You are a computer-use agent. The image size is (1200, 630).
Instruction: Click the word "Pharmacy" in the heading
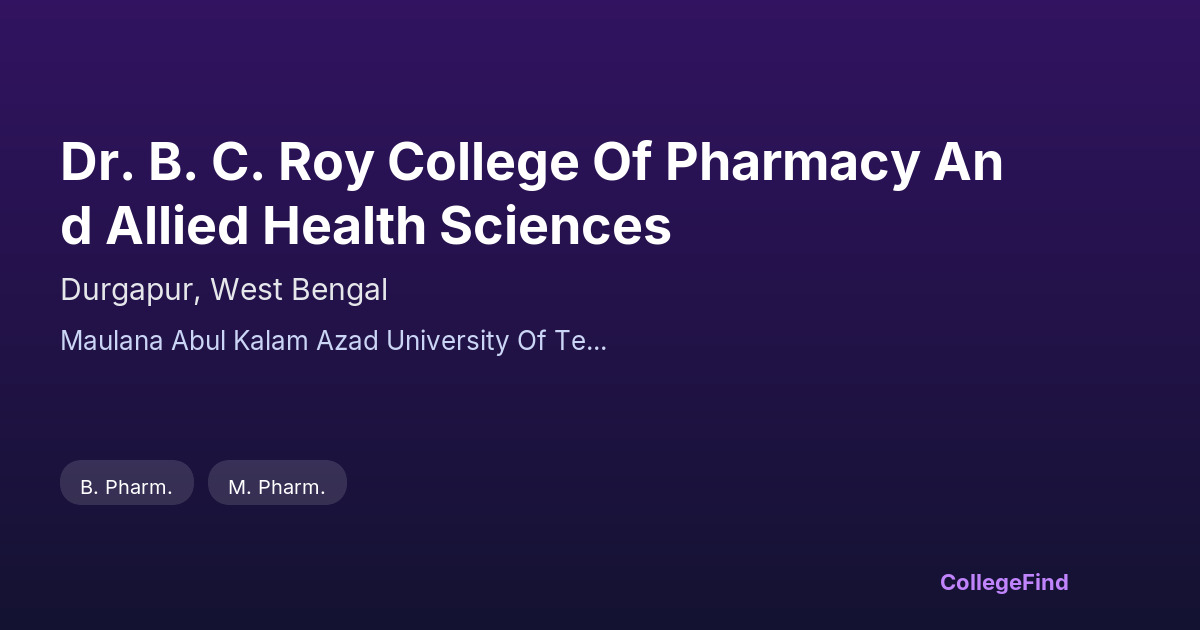790,162
